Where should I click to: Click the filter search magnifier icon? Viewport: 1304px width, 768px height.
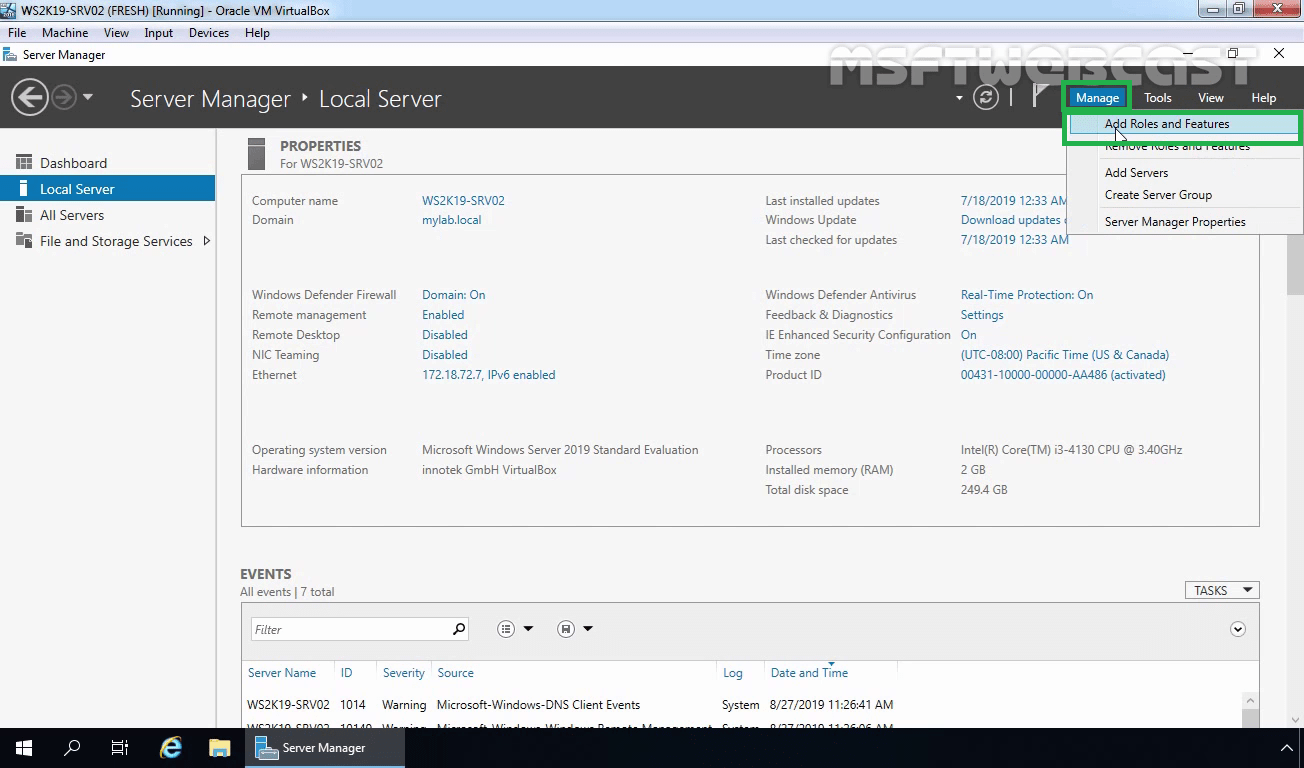pos(458,628)
